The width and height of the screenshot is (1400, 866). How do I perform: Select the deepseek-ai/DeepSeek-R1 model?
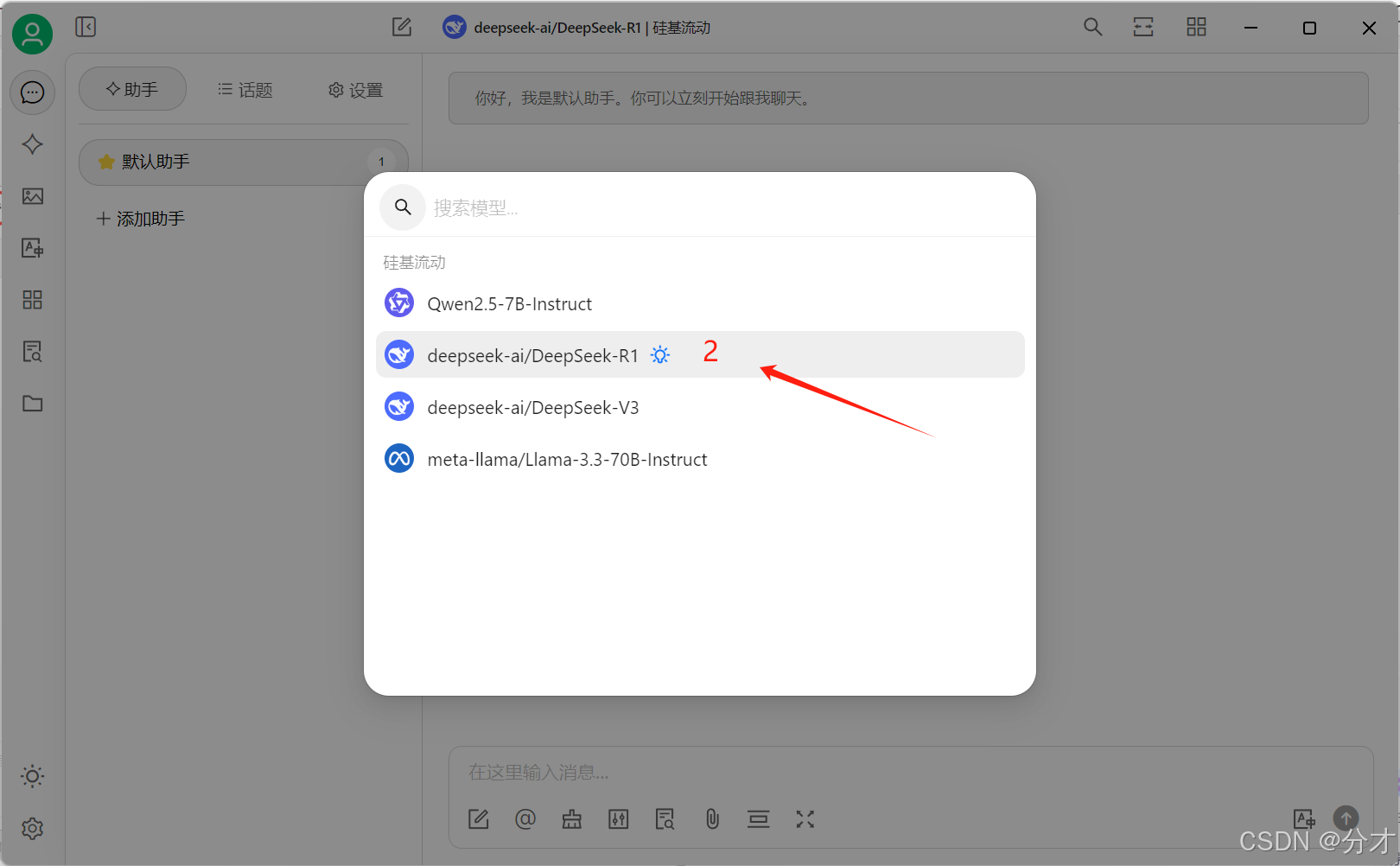click(x=700, y=354)
